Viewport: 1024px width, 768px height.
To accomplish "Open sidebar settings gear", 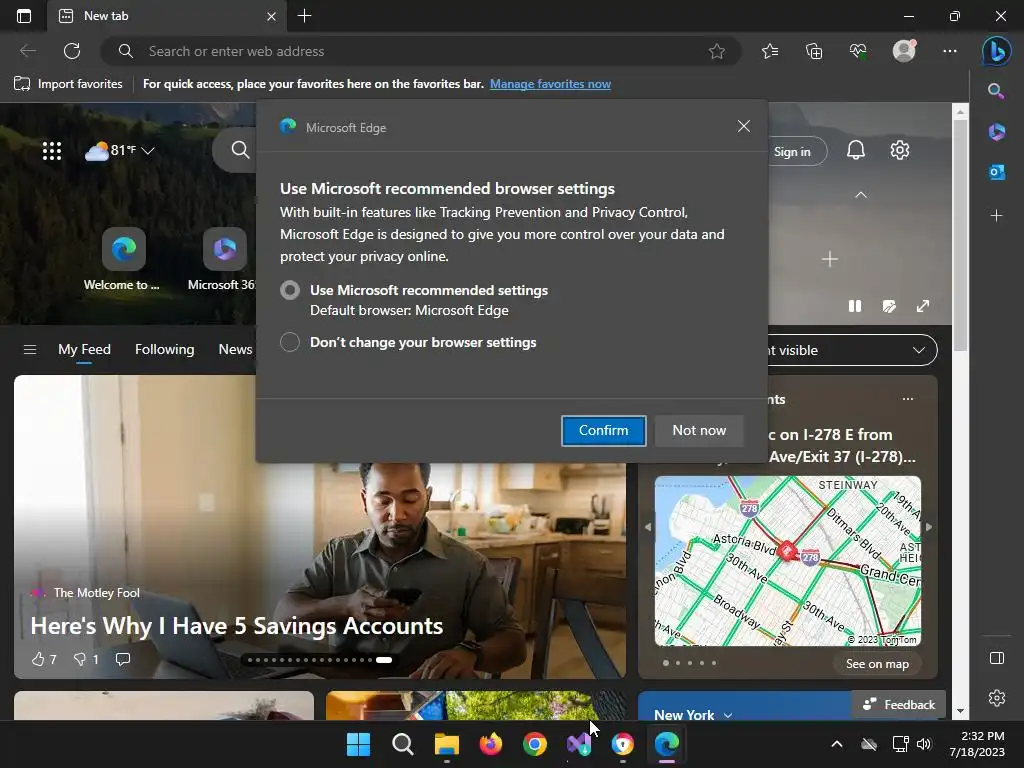I will pos(997,698).
